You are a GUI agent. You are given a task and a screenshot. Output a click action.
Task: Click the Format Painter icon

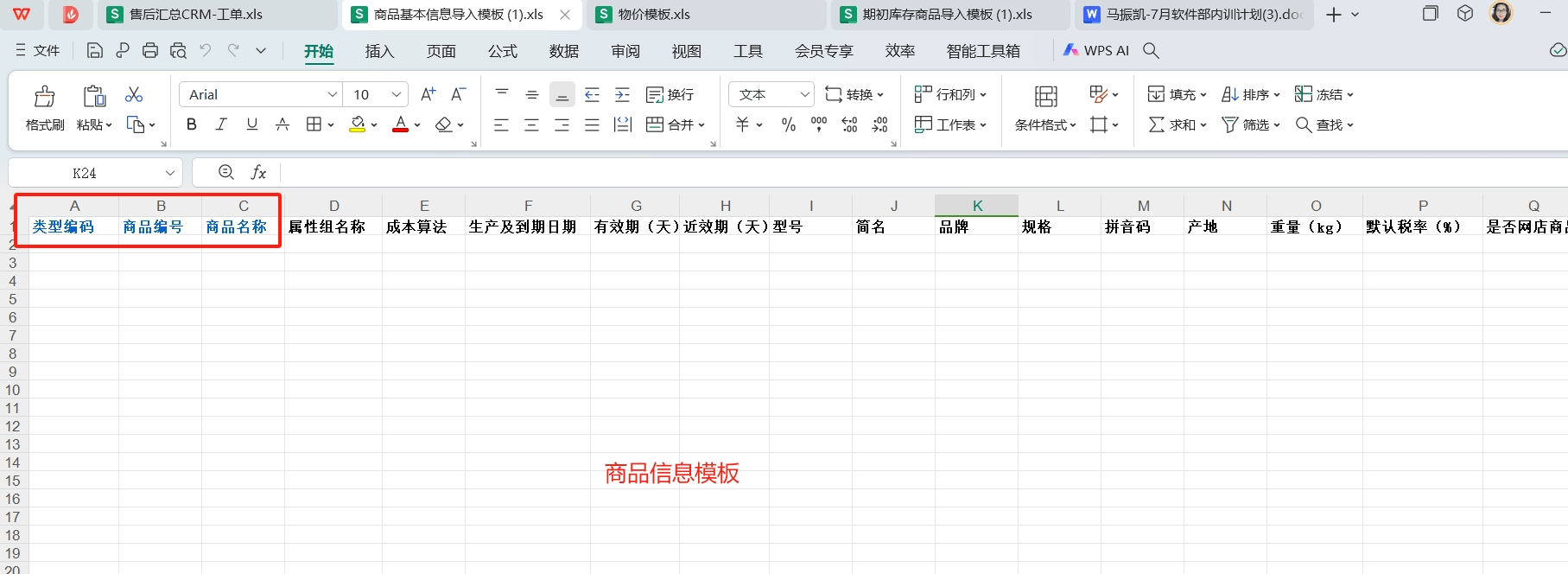[45, 95]
